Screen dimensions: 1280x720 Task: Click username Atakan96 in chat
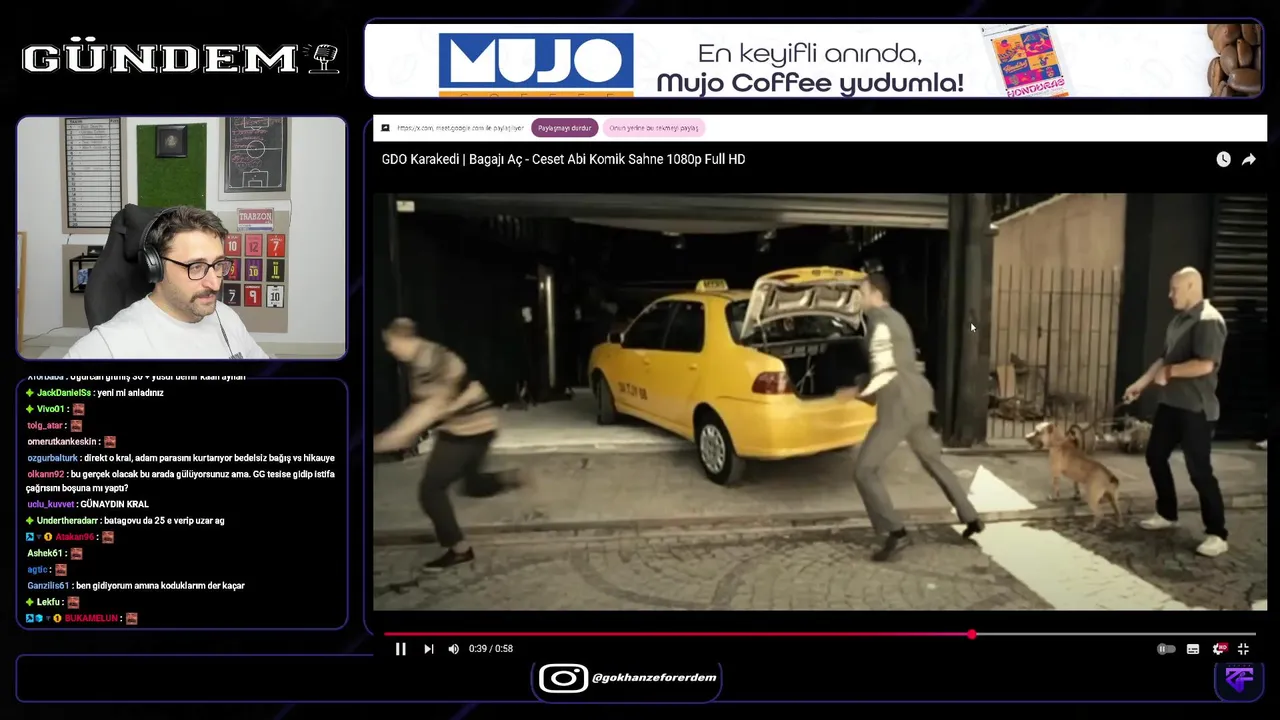click(x=75, y=537)
